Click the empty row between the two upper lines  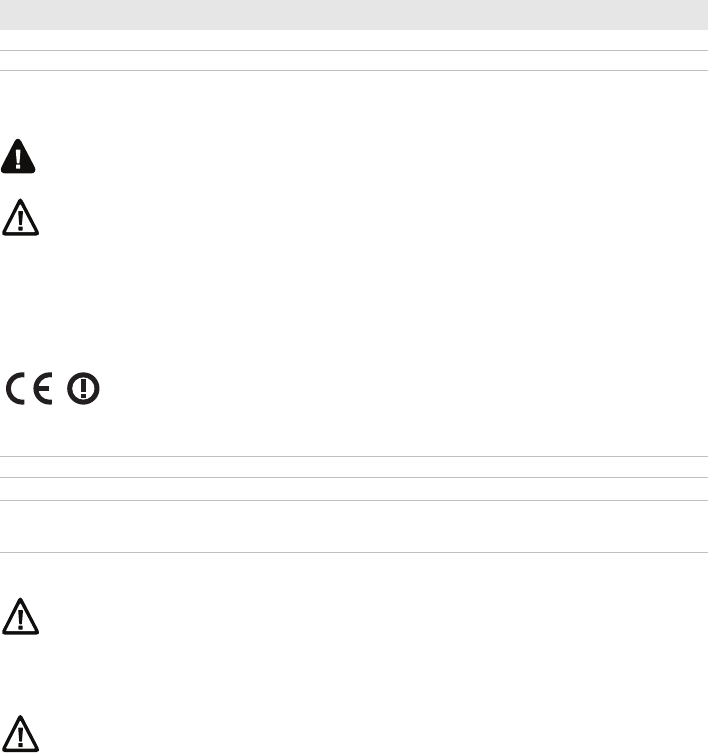coord(354,61)
